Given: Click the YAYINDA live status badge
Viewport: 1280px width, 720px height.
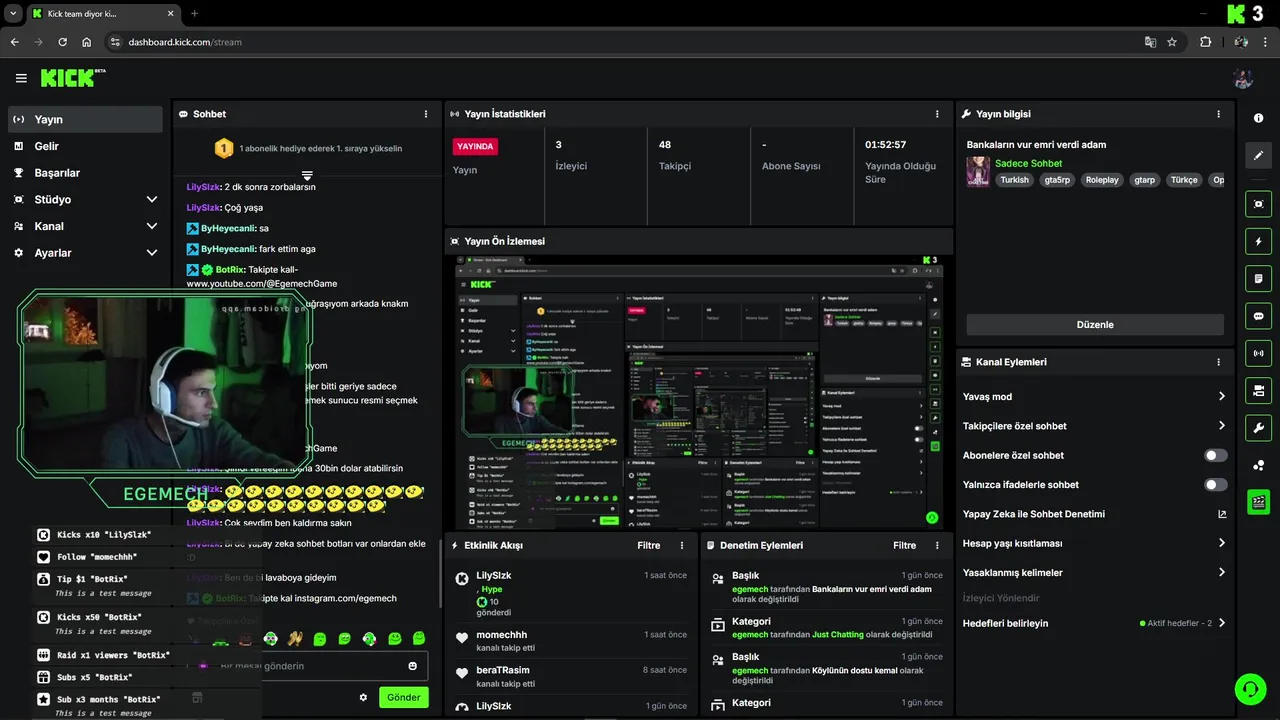Looking at the screenshot, I should pos(475,146).
